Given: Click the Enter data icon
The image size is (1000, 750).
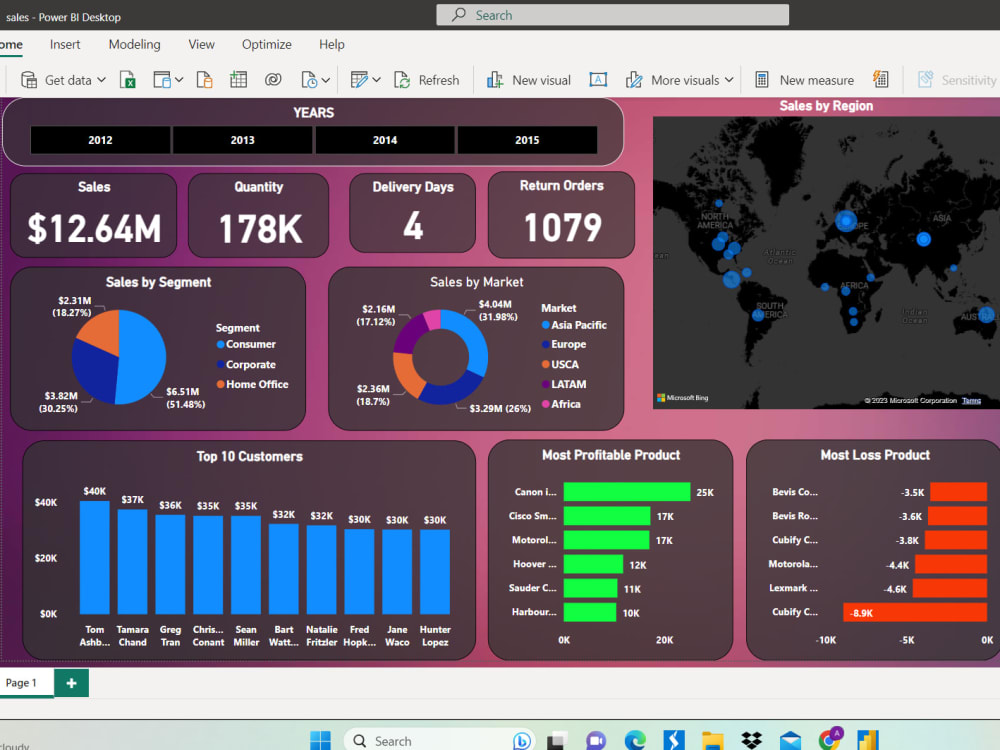Looking at the screenshot, I should point(238,78).
